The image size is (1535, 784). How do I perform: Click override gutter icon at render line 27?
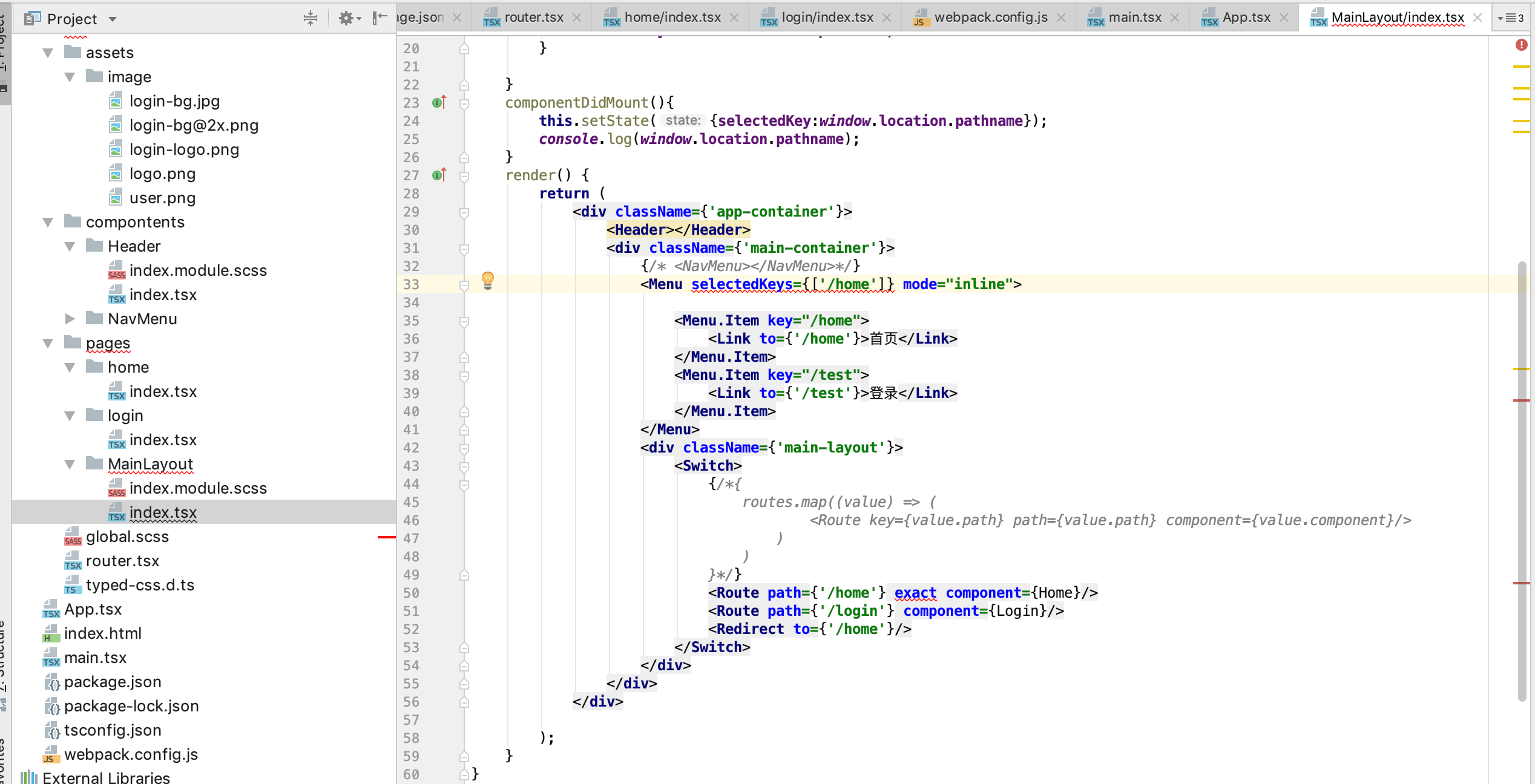[439, 175]
